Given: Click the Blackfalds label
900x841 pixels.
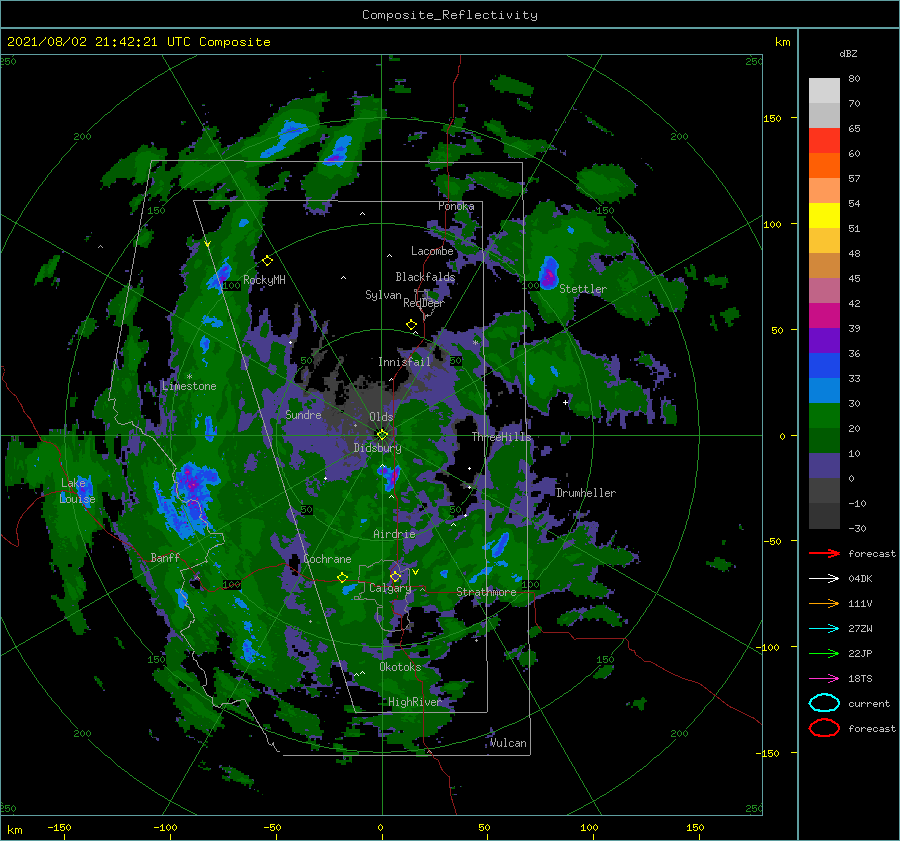Looking at the screenshot, I should [x=425, y=277].
